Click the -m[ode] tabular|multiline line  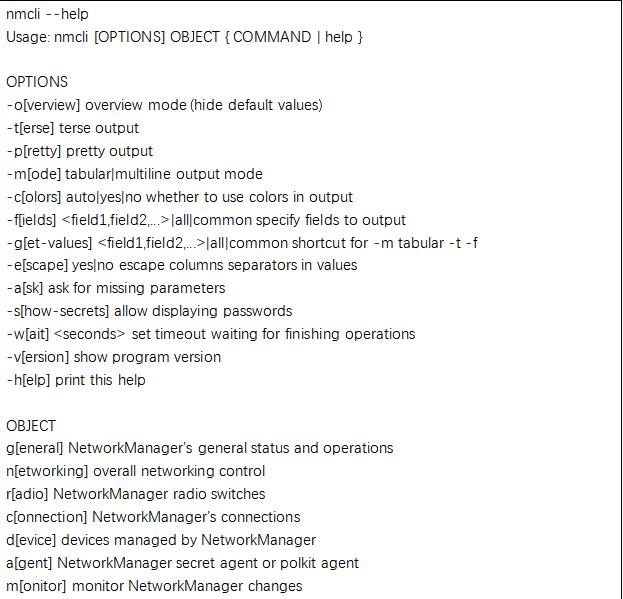(x=135, y=174)
